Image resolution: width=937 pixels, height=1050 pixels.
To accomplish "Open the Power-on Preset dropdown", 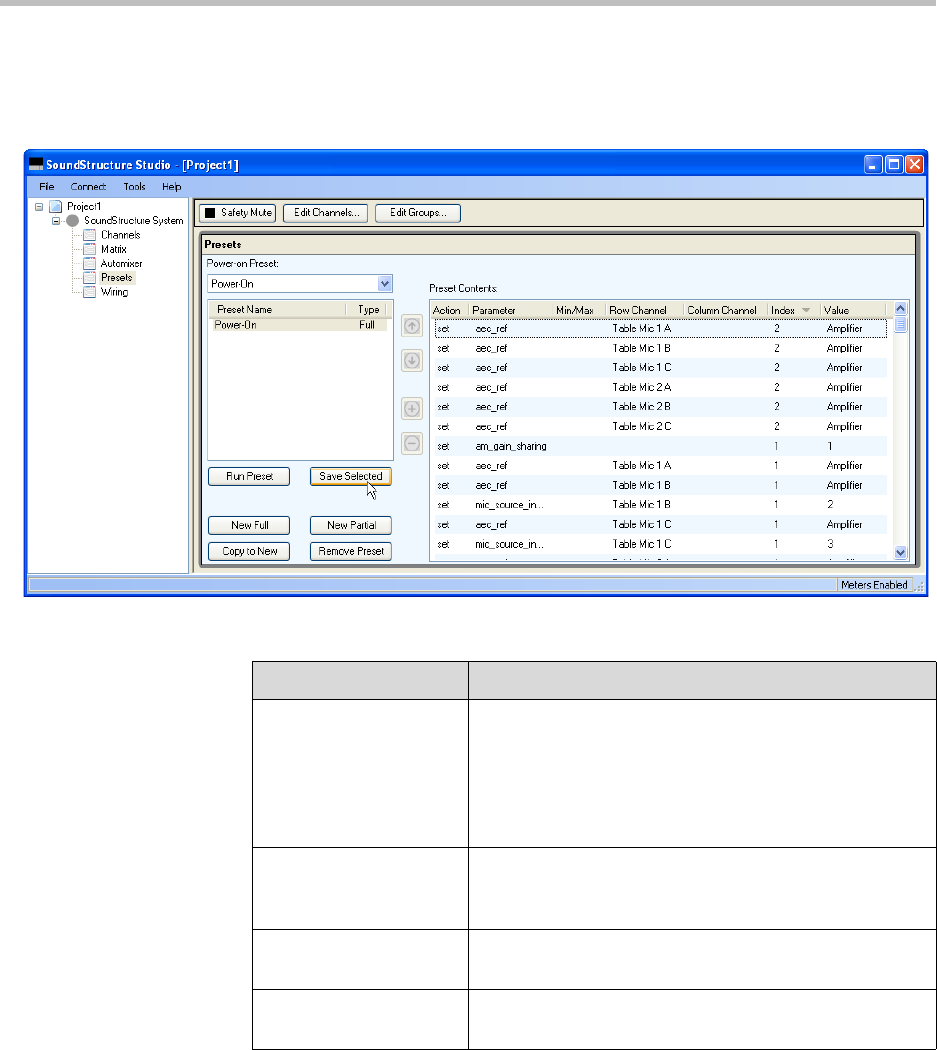I will [385, 284].
